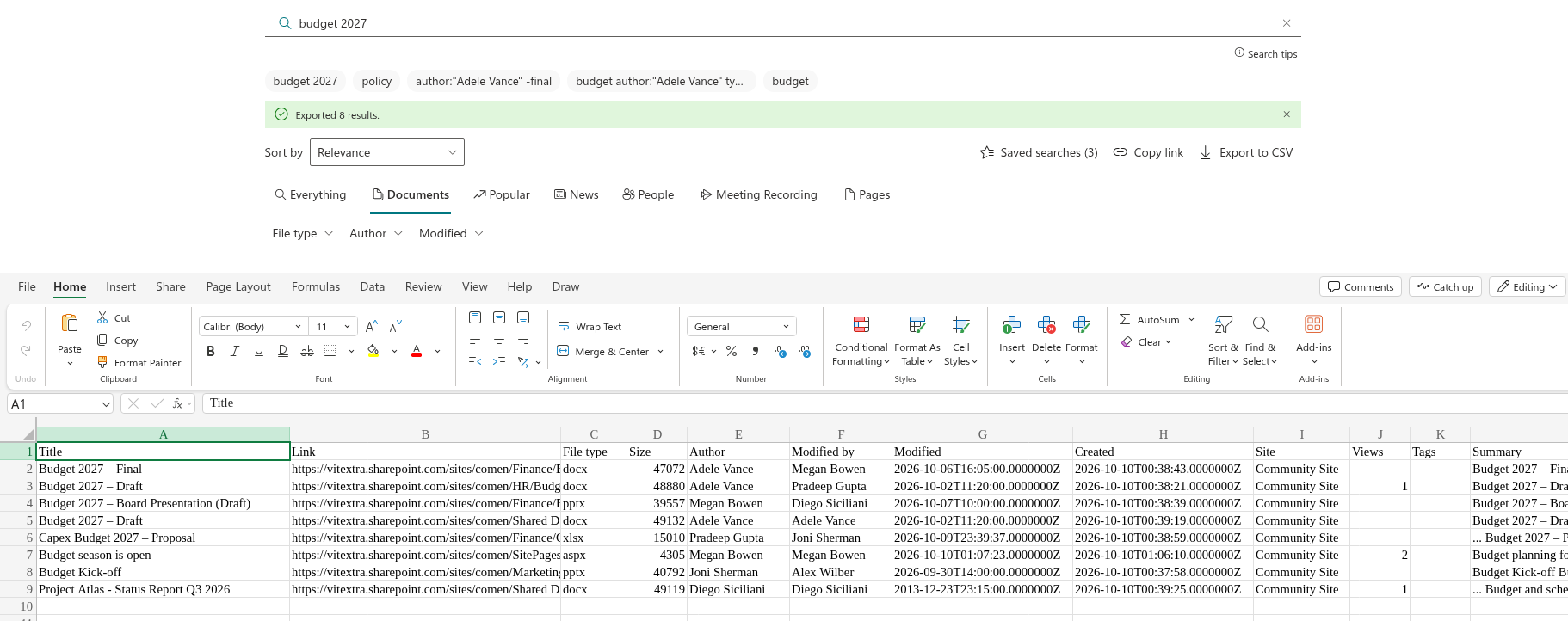
Task: Open the Formulas ribbon tab
Action: [x=316, y=286]
